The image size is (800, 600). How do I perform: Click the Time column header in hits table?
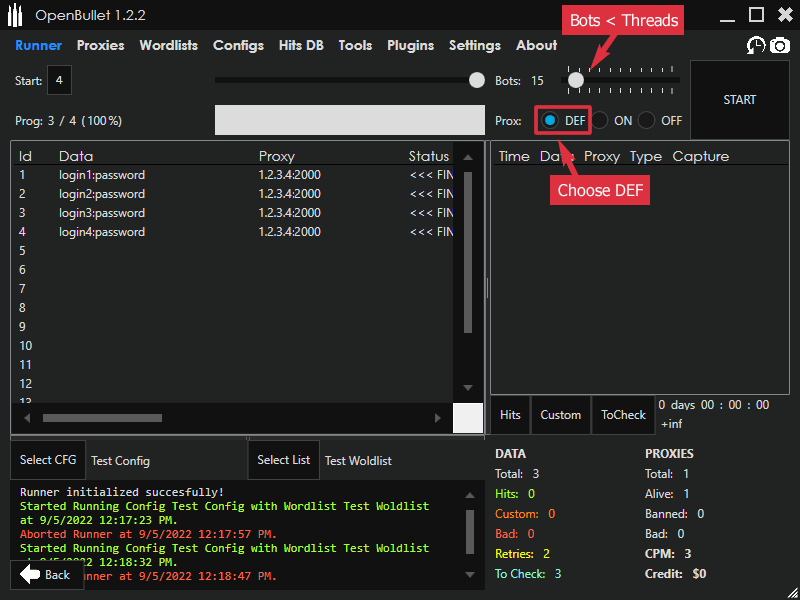pos(514,156)
